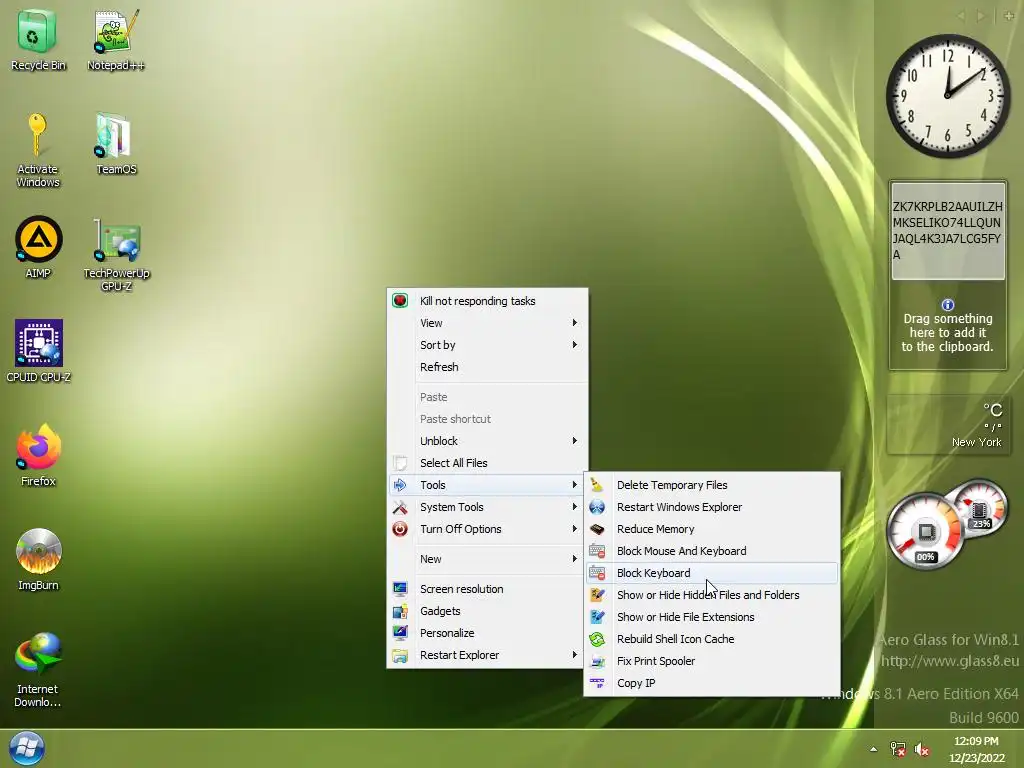Viewport: 1024px width, 768px height.
Task: Click the analog clock gadget
Action: (948, 96)
